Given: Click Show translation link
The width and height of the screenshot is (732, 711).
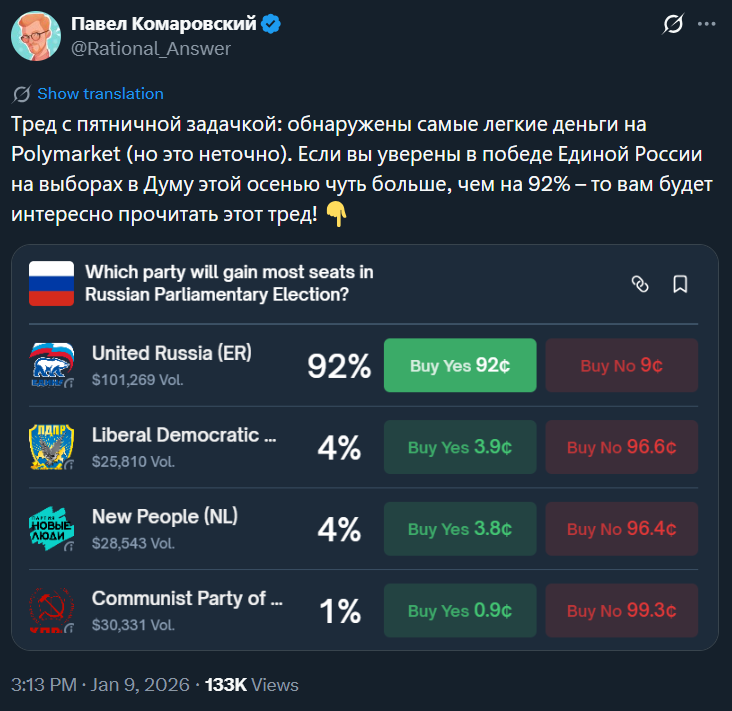Looking at the screenshot, I should pyautogui.click(x=100, y=94).
